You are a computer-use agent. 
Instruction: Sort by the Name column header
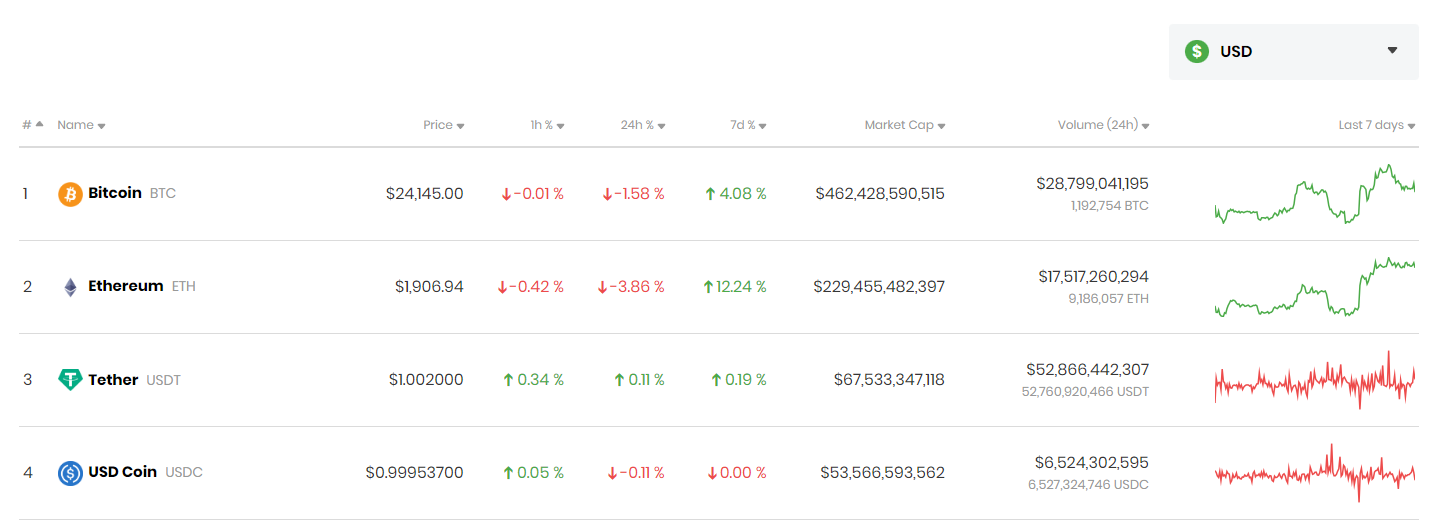[x=81, y=125]
